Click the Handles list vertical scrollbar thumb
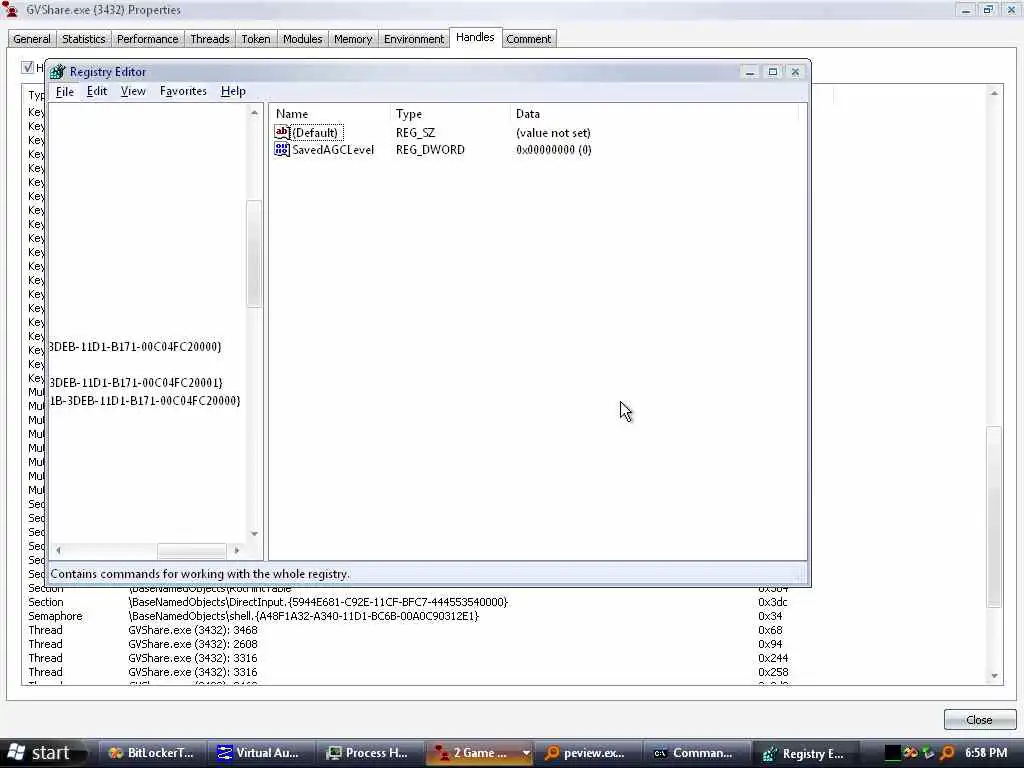 pyautogui.click(x=994, y=517)
